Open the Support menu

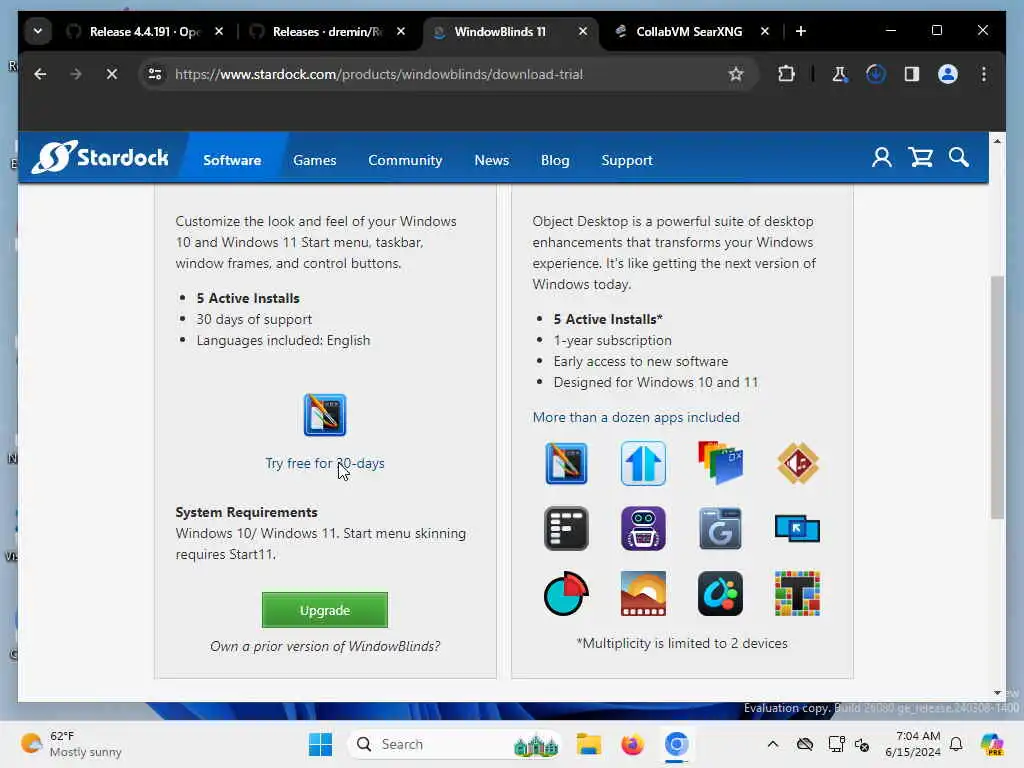coord(627,160)
